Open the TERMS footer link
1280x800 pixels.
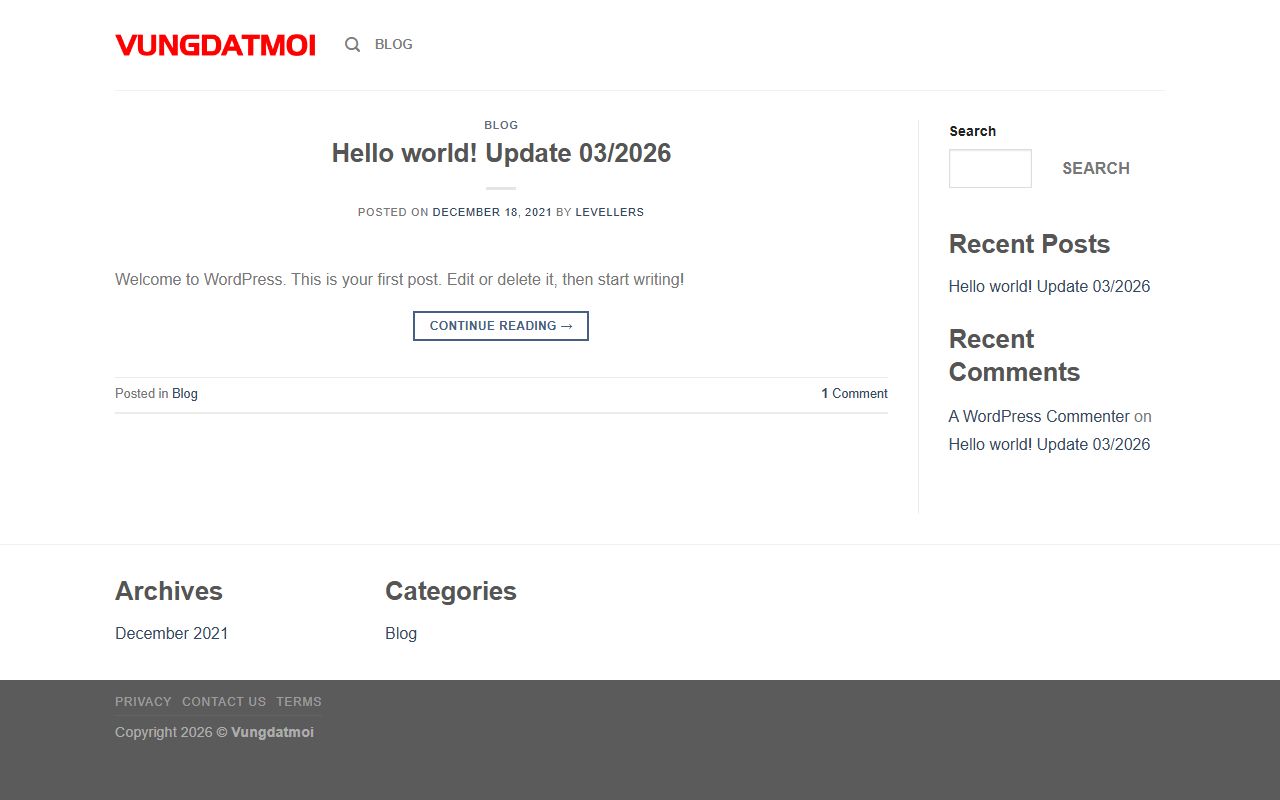(299, 702)
